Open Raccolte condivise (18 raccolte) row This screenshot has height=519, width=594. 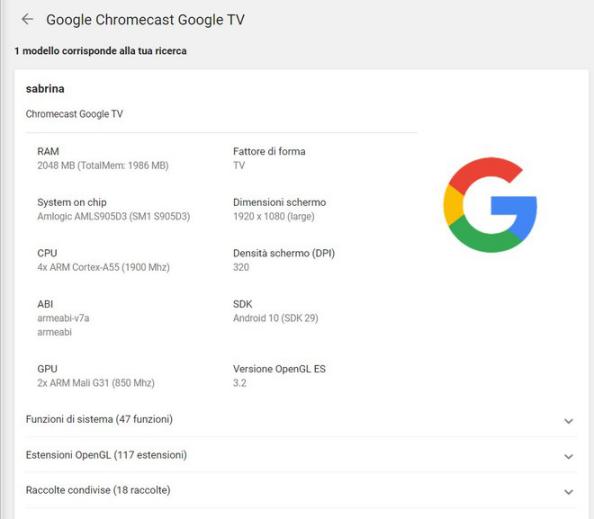tap(300, 490)
